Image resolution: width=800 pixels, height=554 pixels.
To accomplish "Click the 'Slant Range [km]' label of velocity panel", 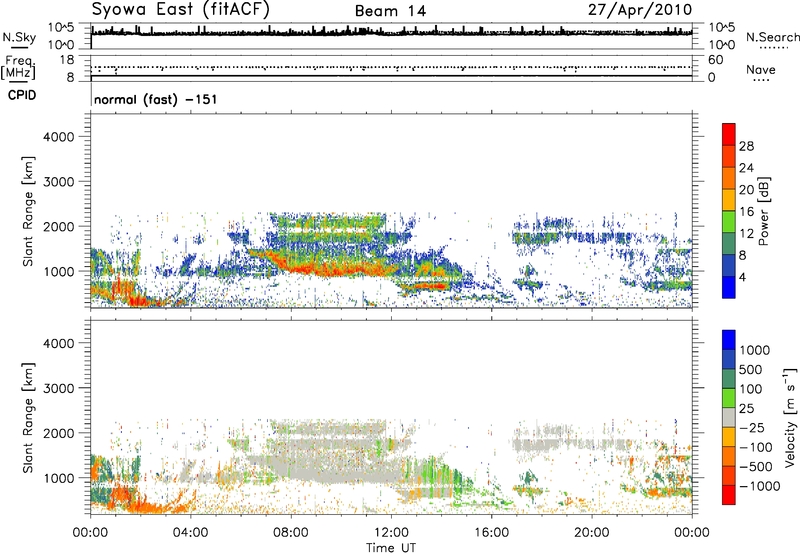I will 28,418.
